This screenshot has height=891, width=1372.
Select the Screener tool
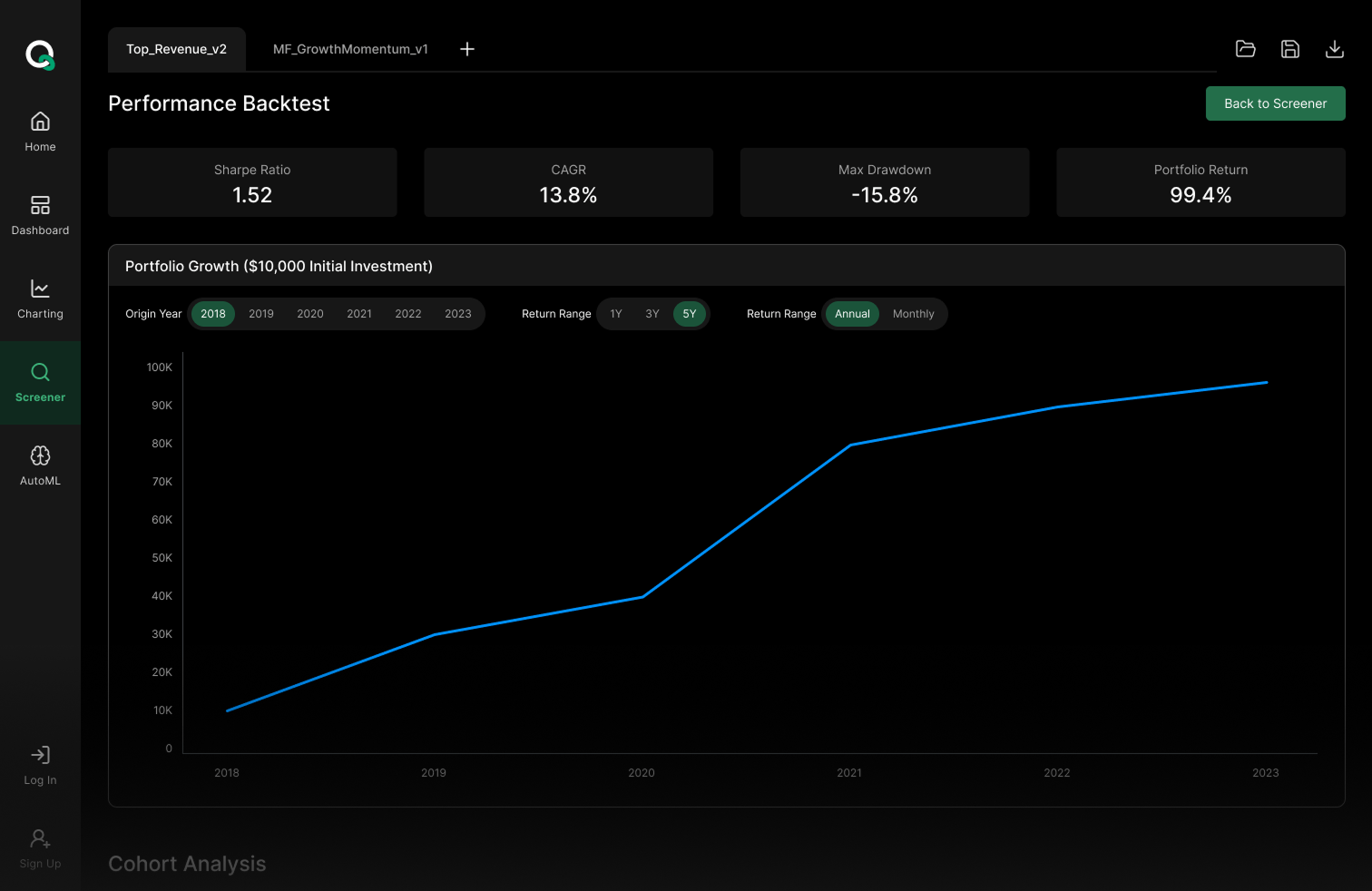click(x=40, y=383)
